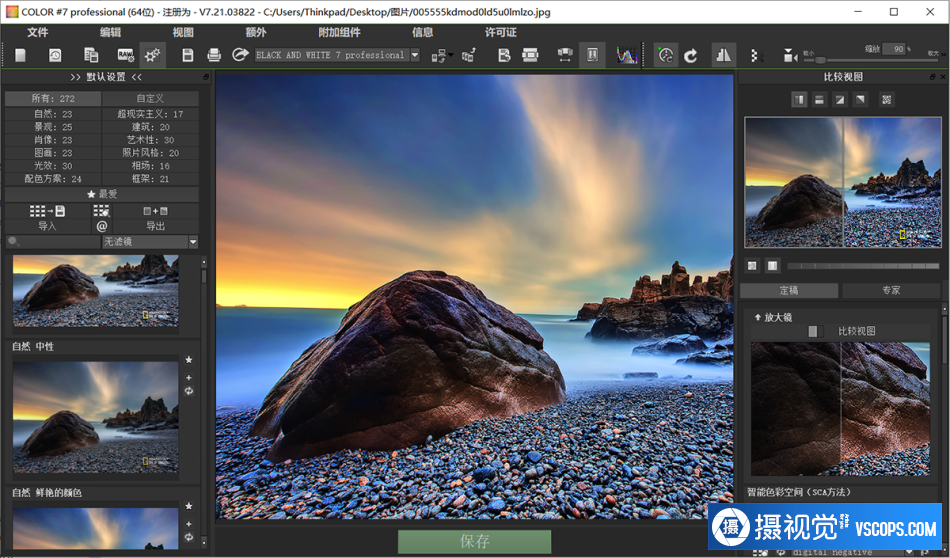Click the save-presets grid-to-disk icon

tap(47, 211)
